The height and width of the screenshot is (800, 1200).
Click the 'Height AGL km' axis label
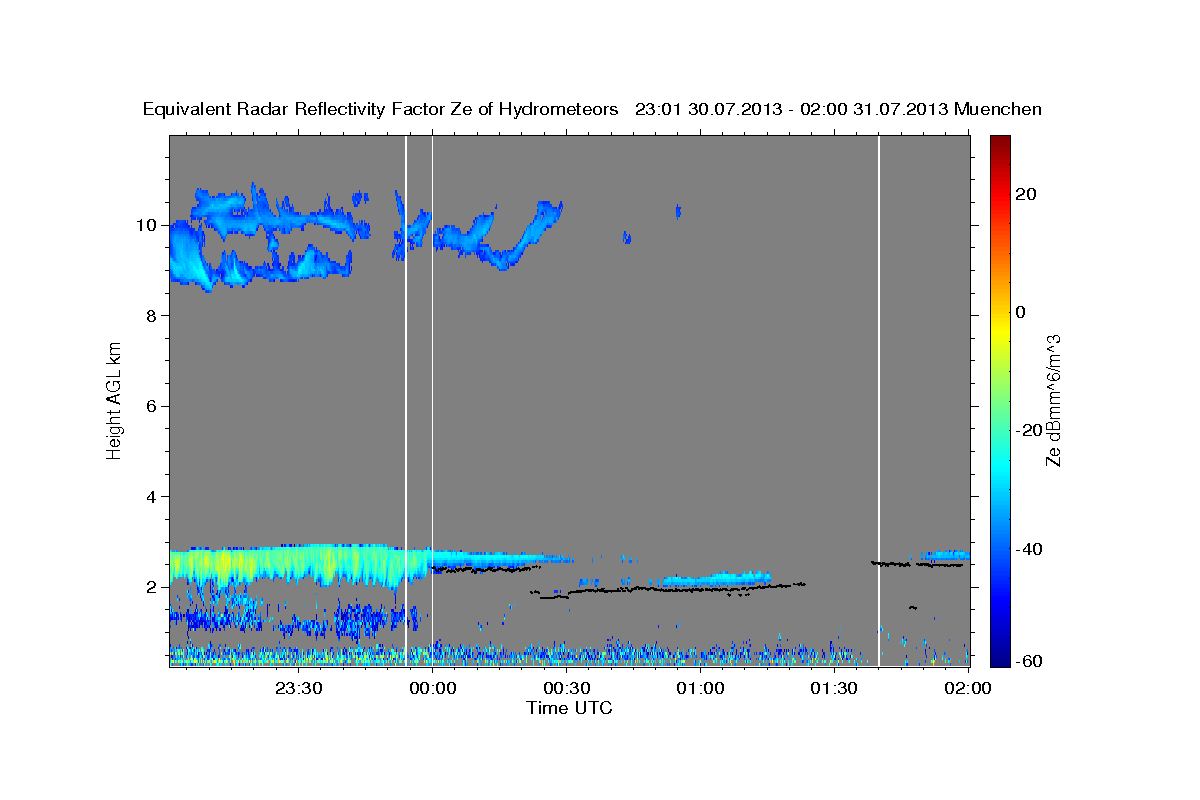(115, 399)
